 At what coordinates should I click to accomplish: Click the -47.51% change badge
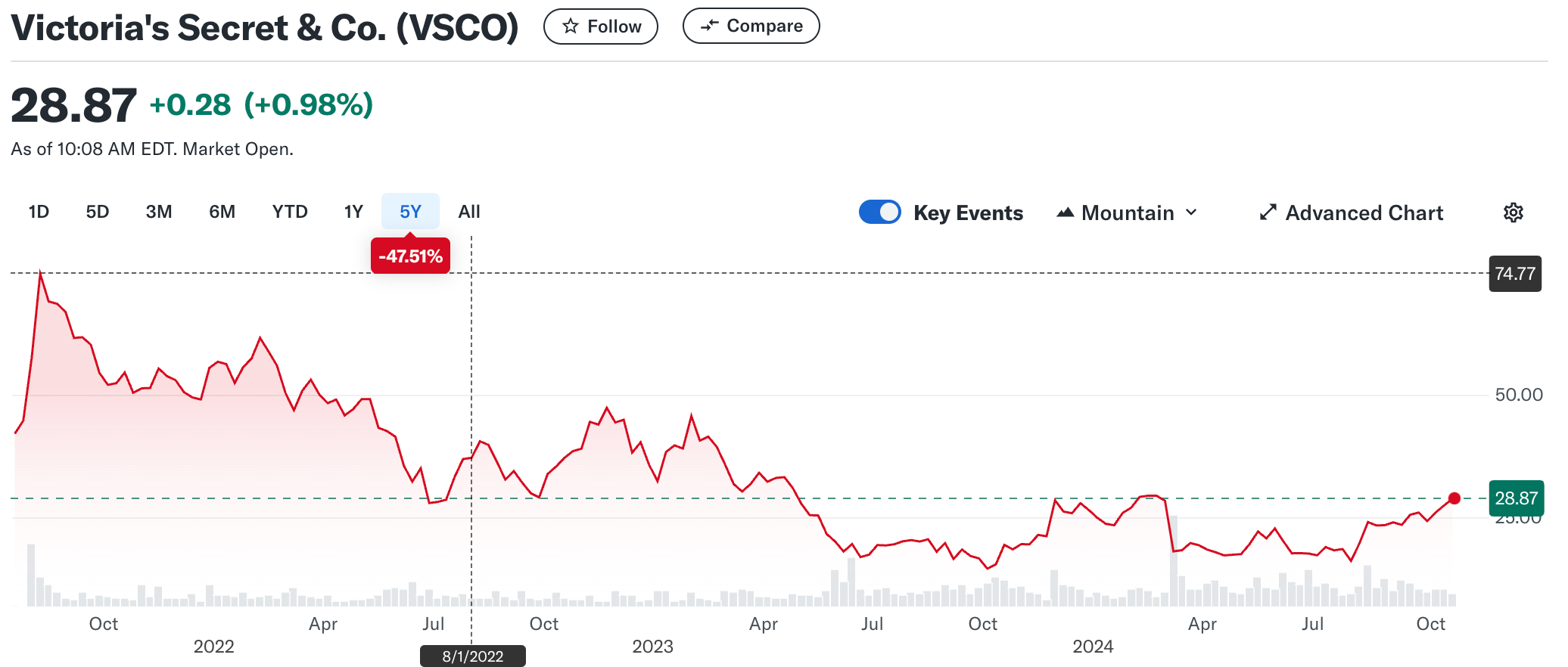pos(410,256)
